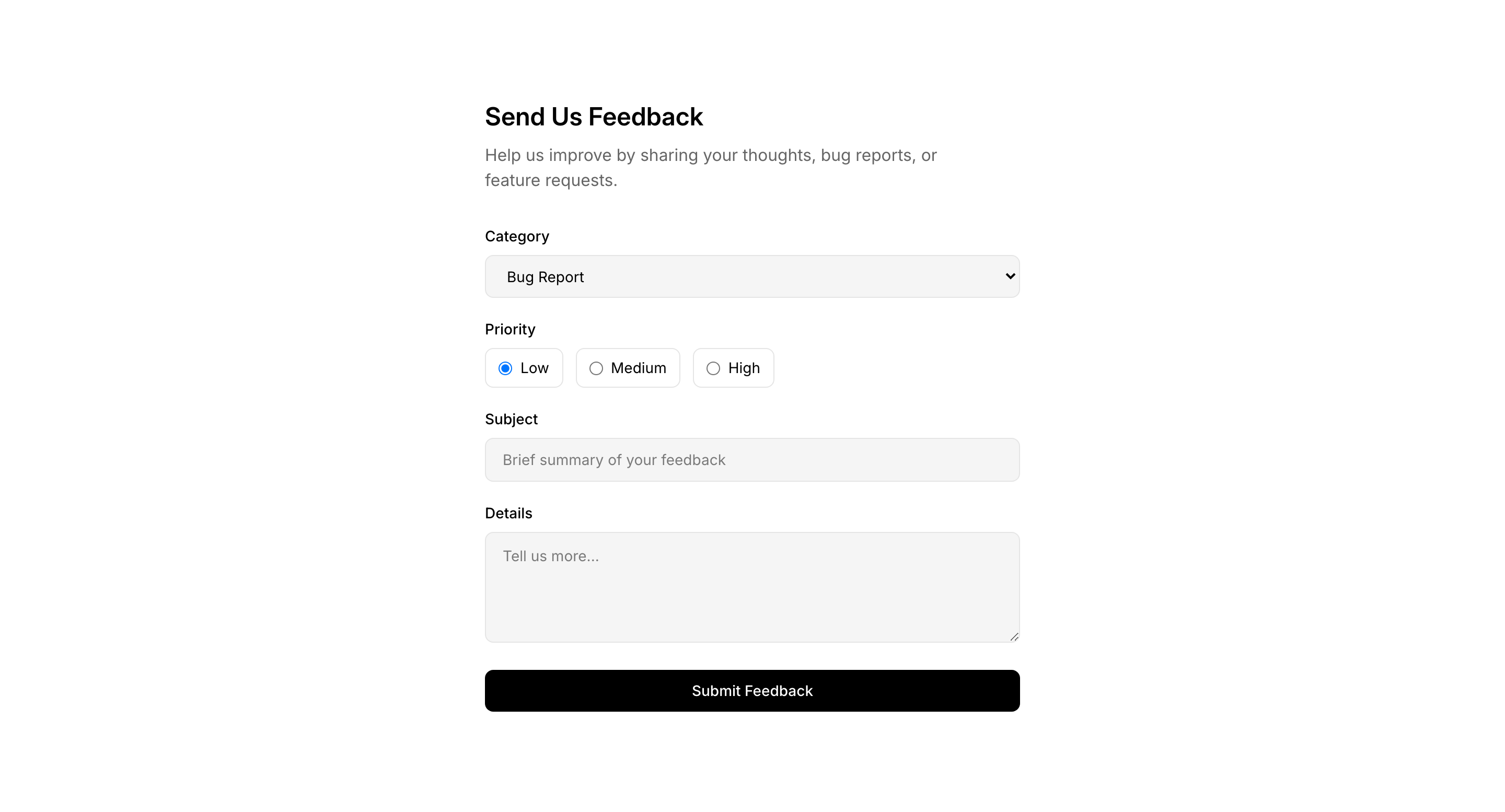Choose the Medium priority radio circle
Screen dimensions: 1505x812
point(596,368)
